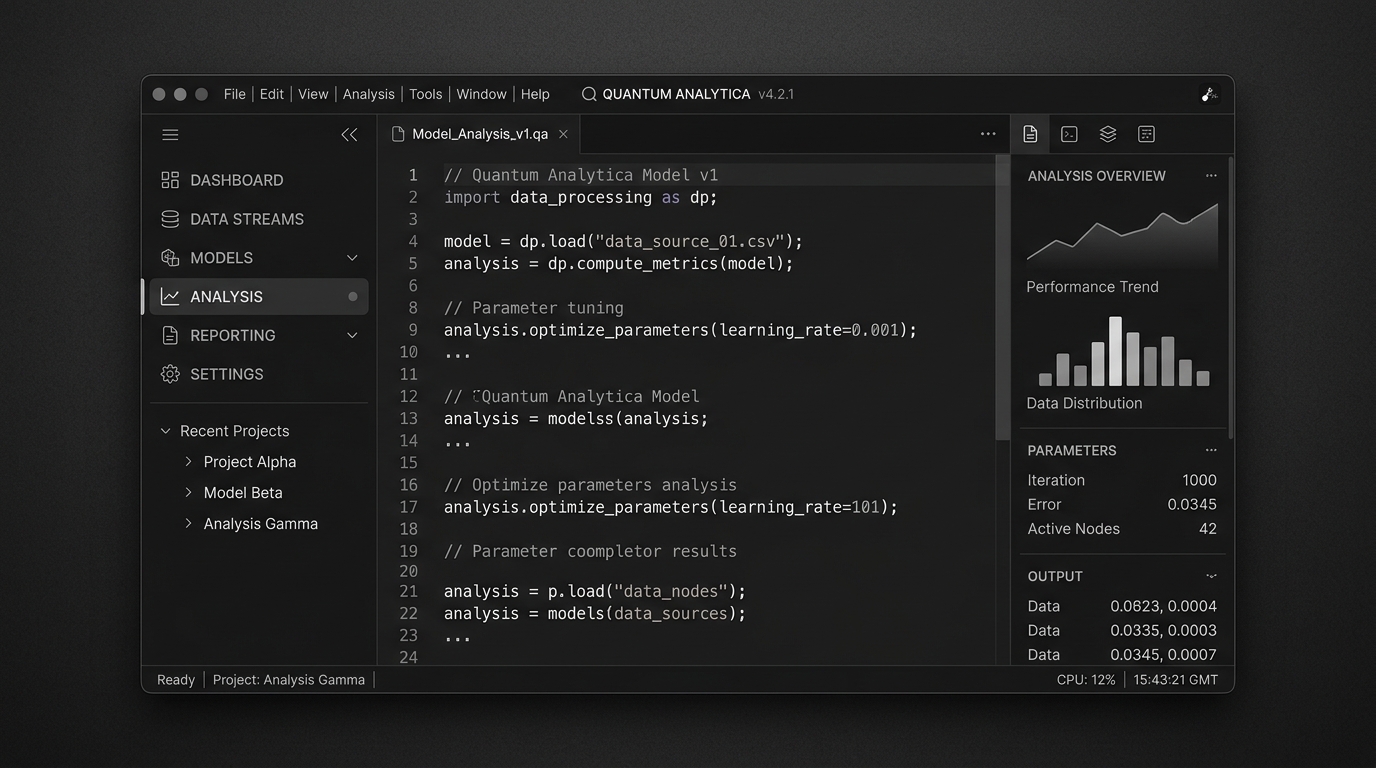Open Analysis Overview options ellipsis
This screenshot has width=1376, height=768.
[1211, 176]
